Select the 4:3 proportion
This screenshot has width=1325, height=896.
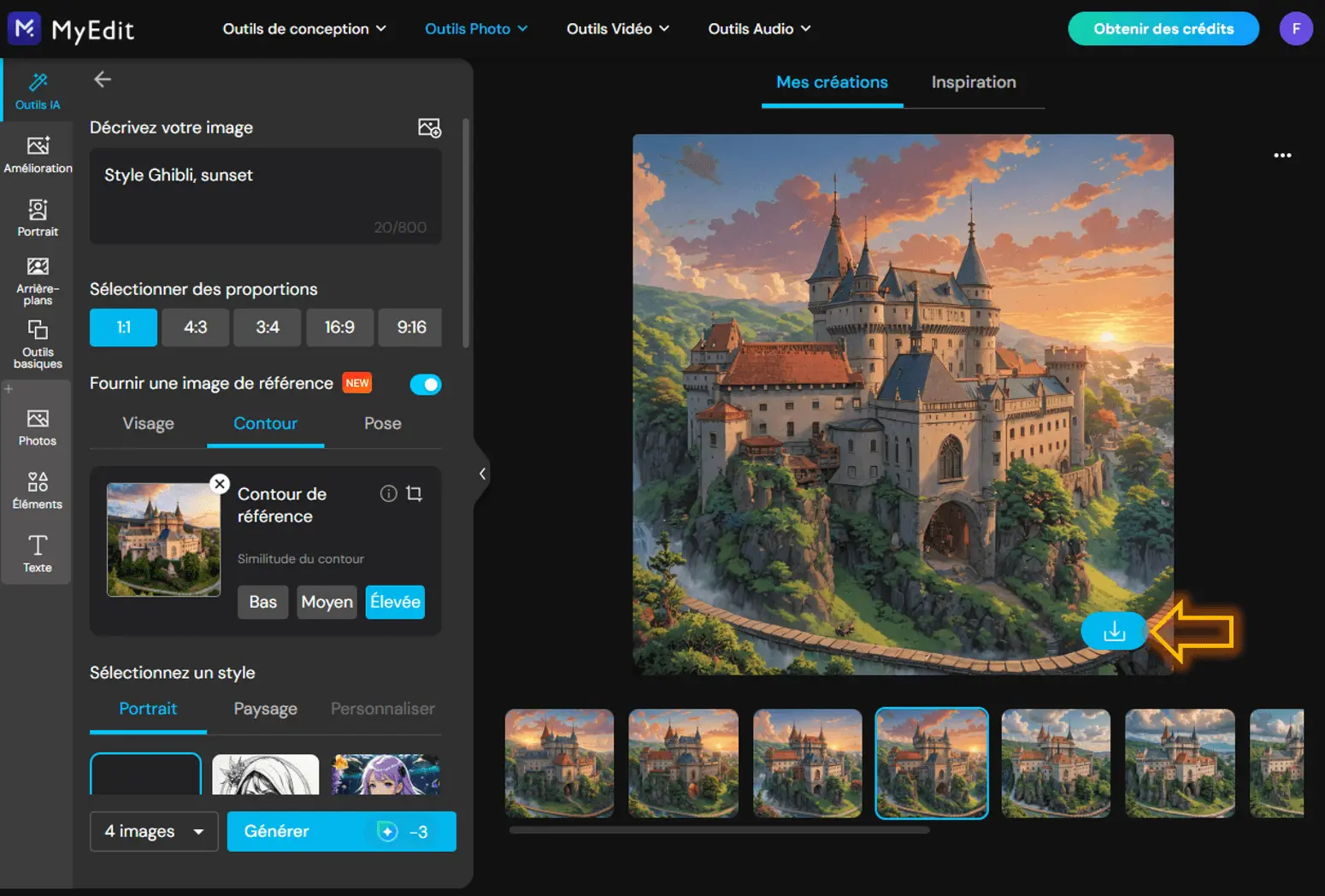pyautogui.click(x=196, y=327)
